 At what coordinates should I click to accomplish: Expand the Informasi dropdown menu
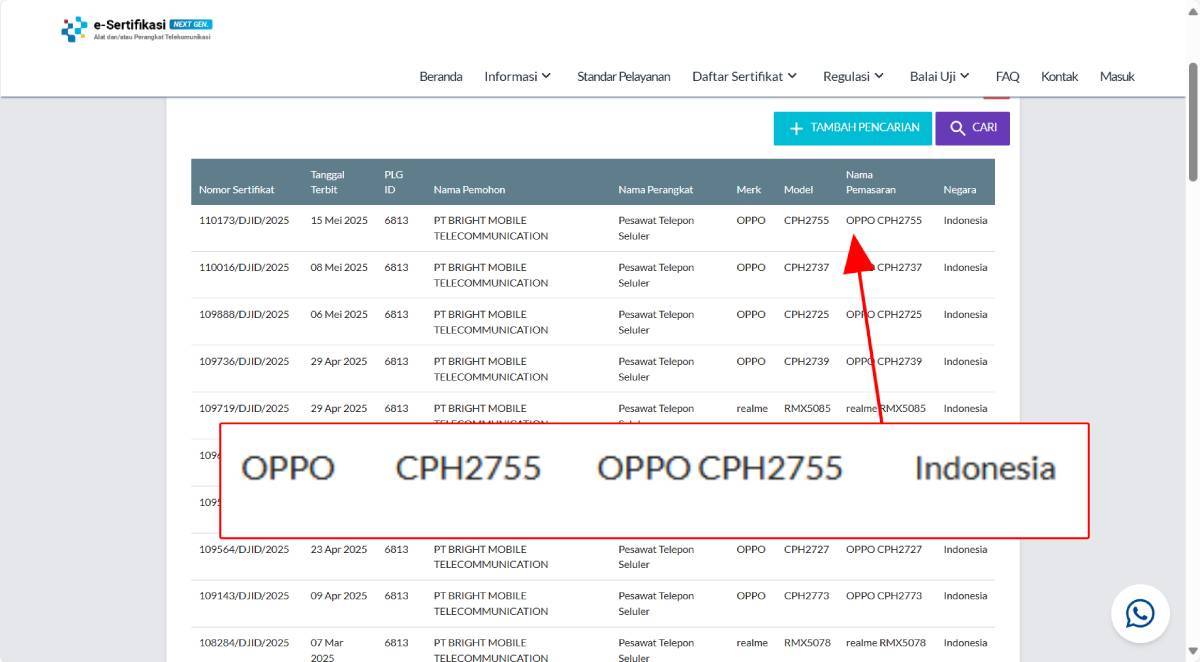click(518, 76)
